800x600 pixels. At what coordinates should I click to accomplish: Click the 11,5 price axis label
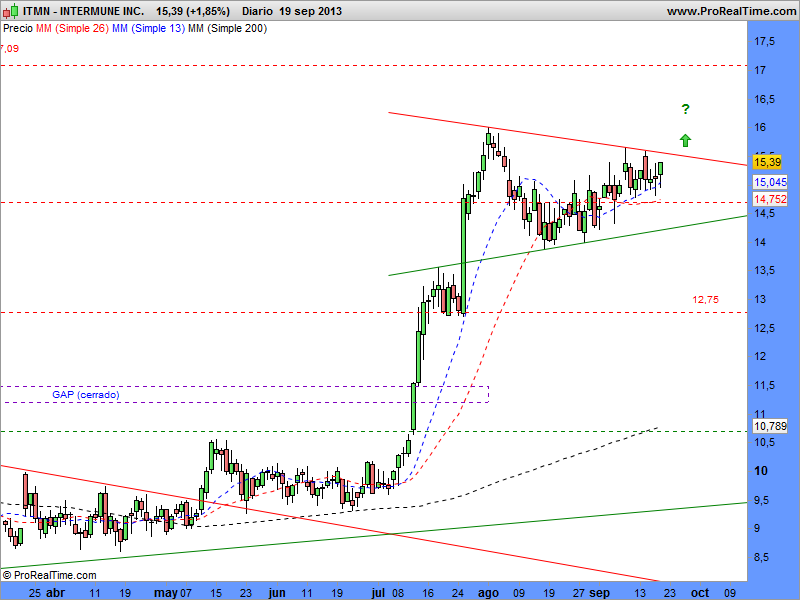click(764, 385)
